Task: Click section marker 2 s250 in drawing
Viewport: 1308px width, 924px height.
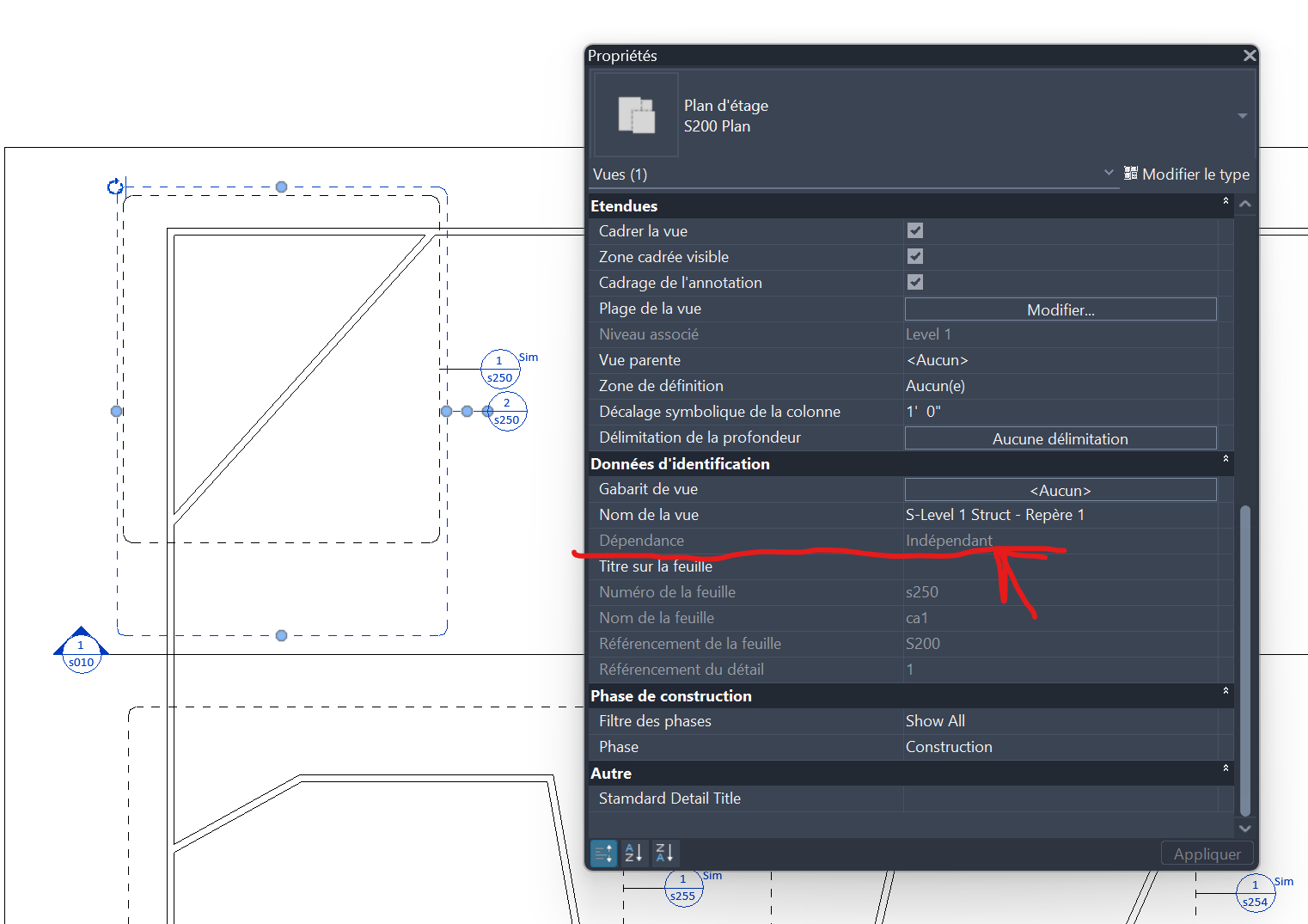Action: (507, 412)
